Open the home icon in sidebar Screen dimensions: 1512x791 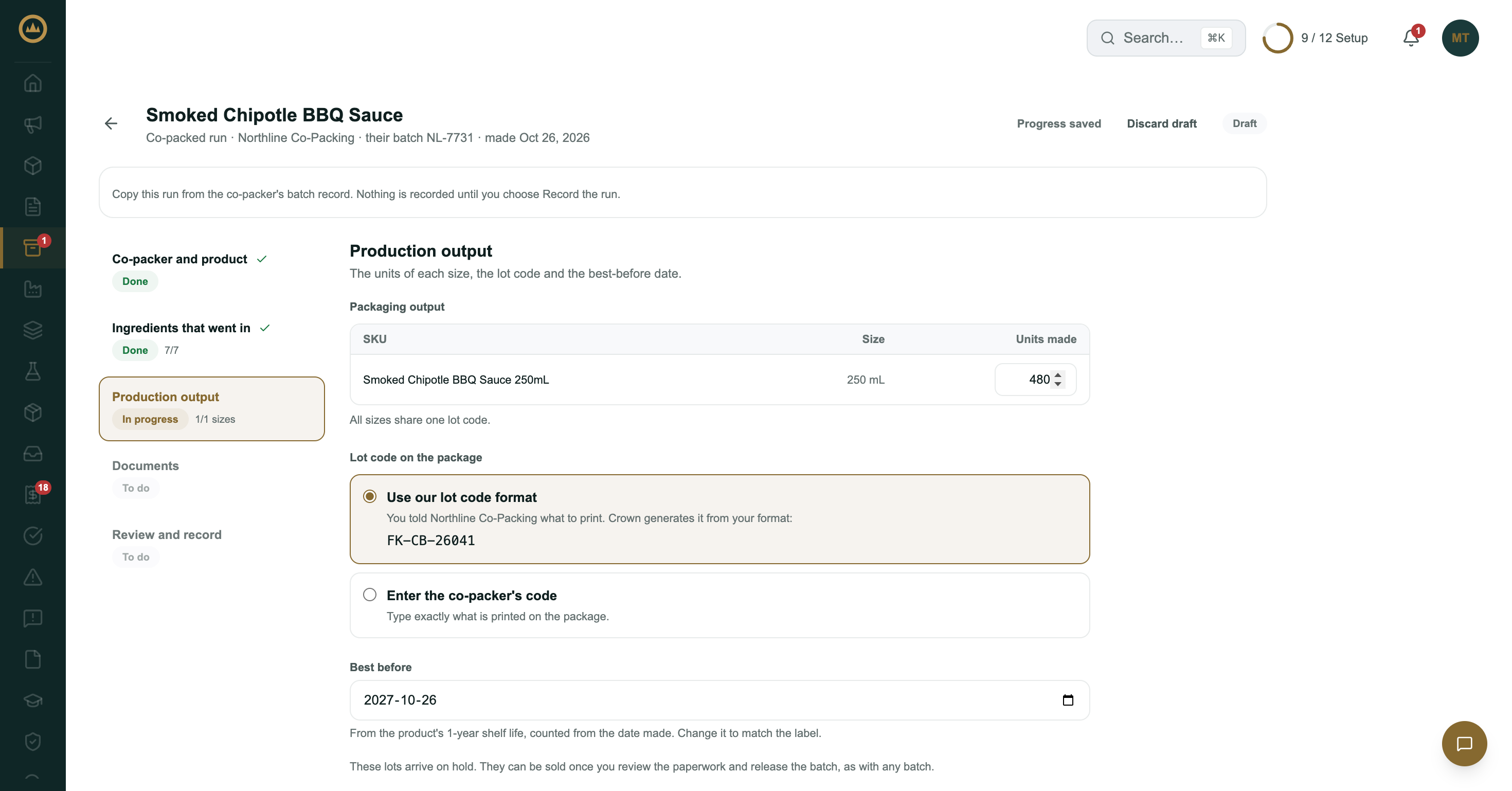[33, 83]
